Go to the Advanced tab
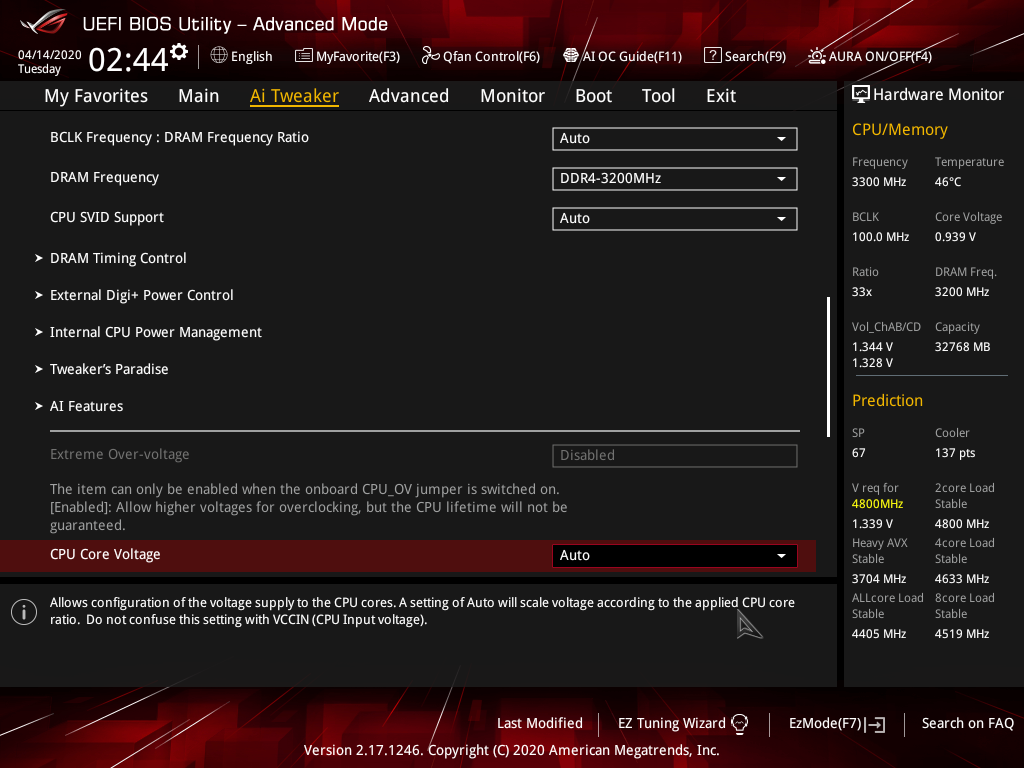The image size is (1024, 768). point(409,96)
